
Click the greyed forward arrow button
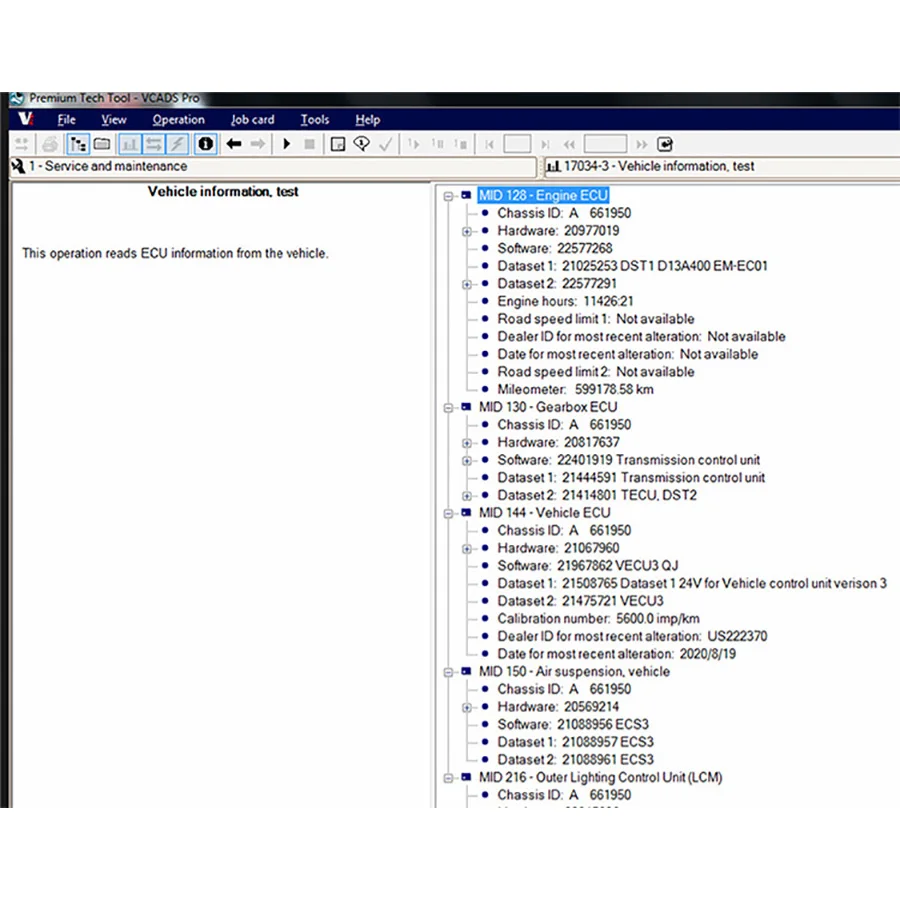click(x=258, y=143)
